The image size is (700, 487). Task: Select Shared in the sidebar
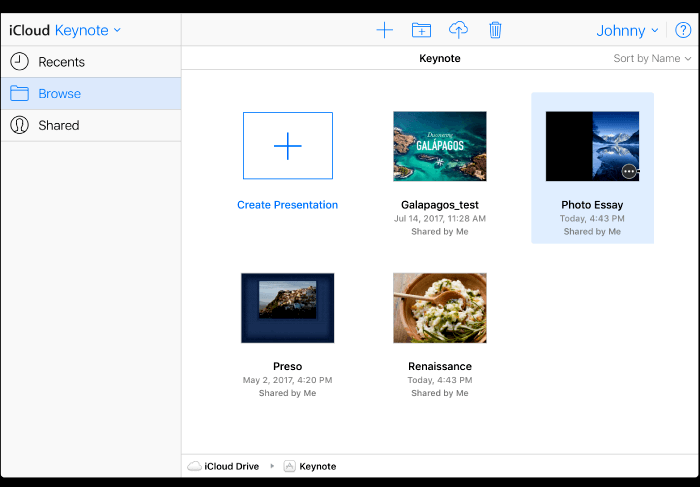point(91,125)
